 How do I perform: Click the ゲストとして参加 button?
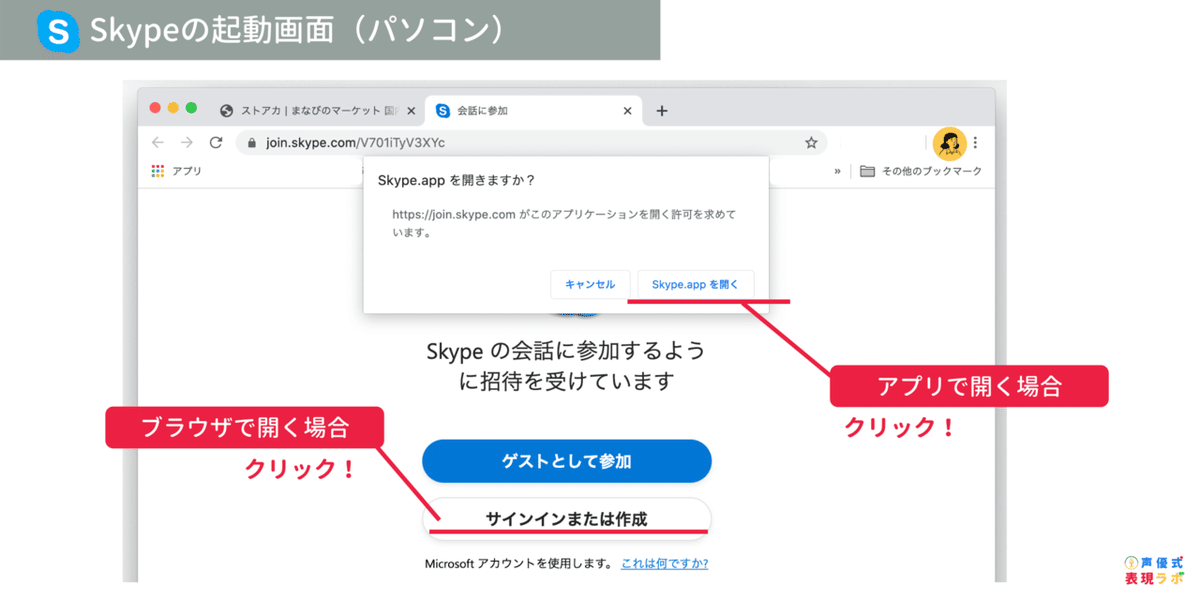[566, 461]
